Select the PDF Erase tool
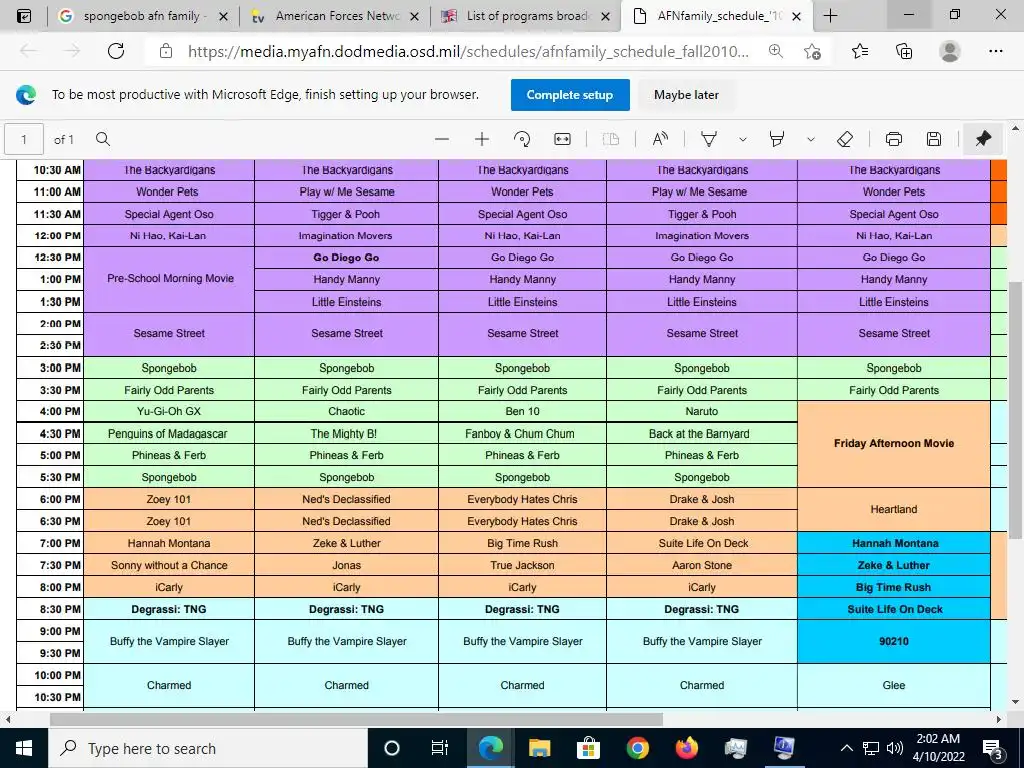The height and width of the screenshot is (768, 1024). click(845, 139)
